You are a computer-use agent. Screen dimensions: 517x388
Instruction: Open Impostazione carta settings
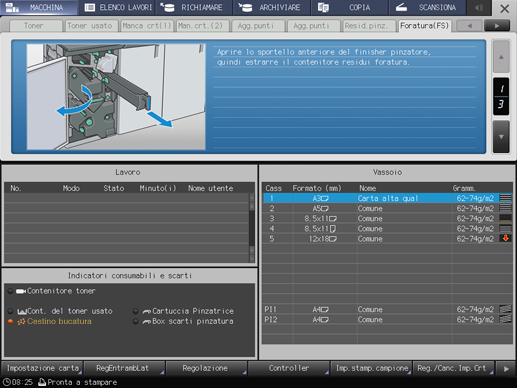(x=42, y=368)
